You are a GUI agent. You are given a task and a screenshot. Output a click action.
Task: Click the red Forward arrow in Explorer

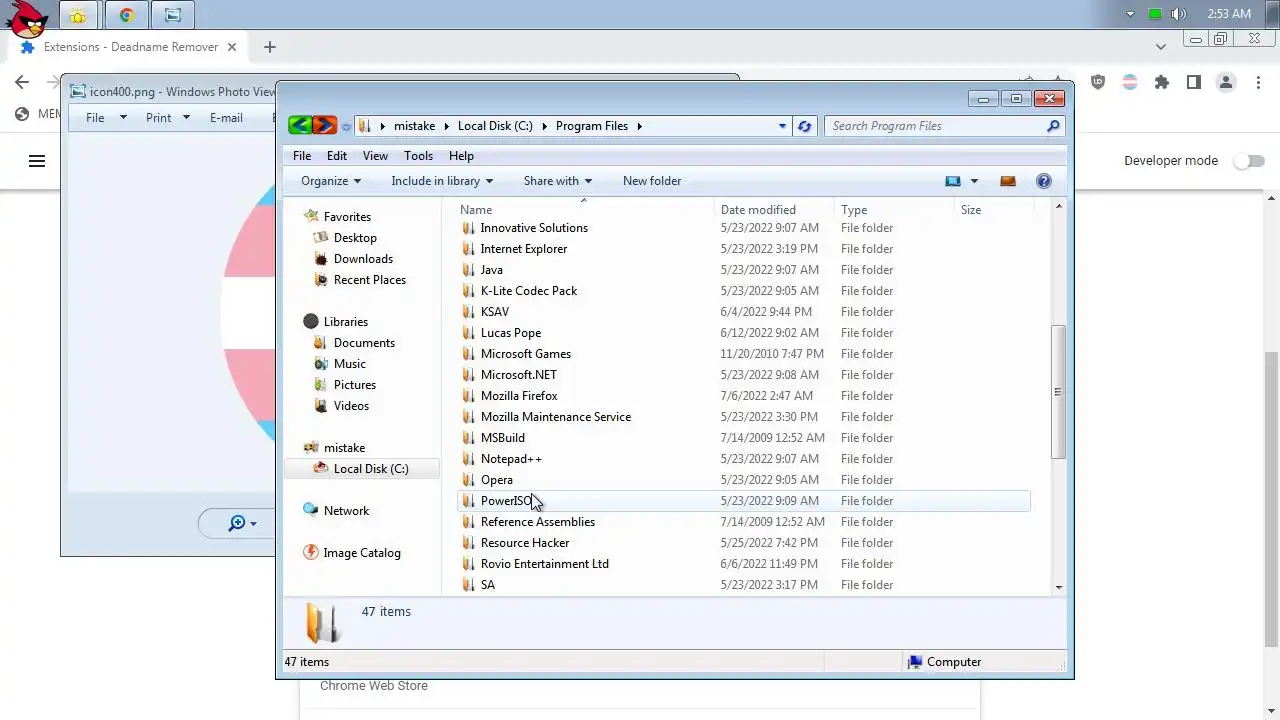tap(324, 125)
